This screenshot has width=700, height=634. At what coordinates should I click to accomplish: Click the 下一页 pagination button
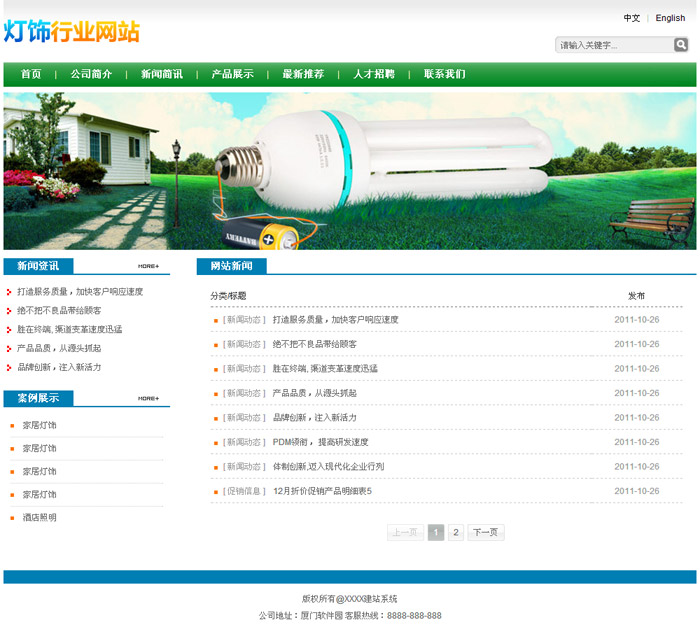tap(486, 533)
